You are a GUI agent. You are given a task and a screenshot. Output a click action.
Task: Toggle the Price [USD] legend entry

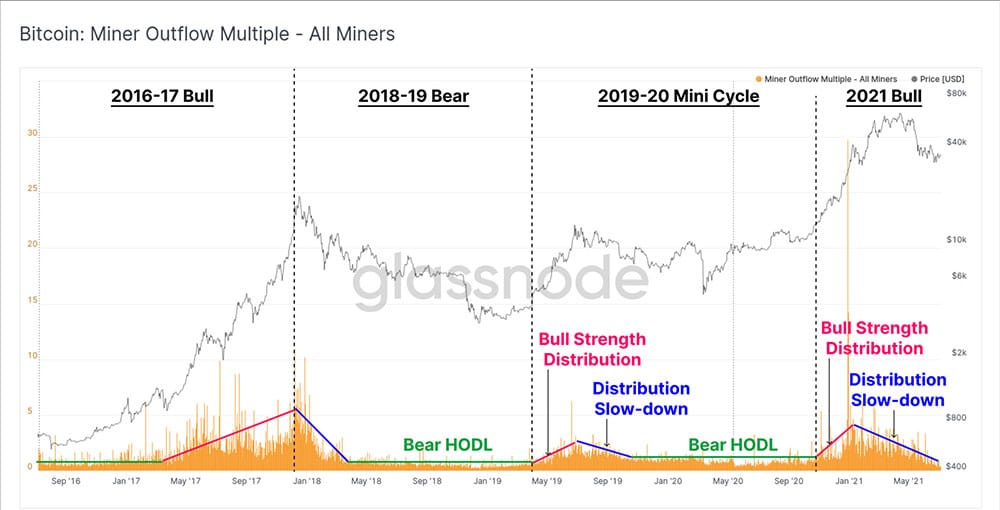coord(938,79)
